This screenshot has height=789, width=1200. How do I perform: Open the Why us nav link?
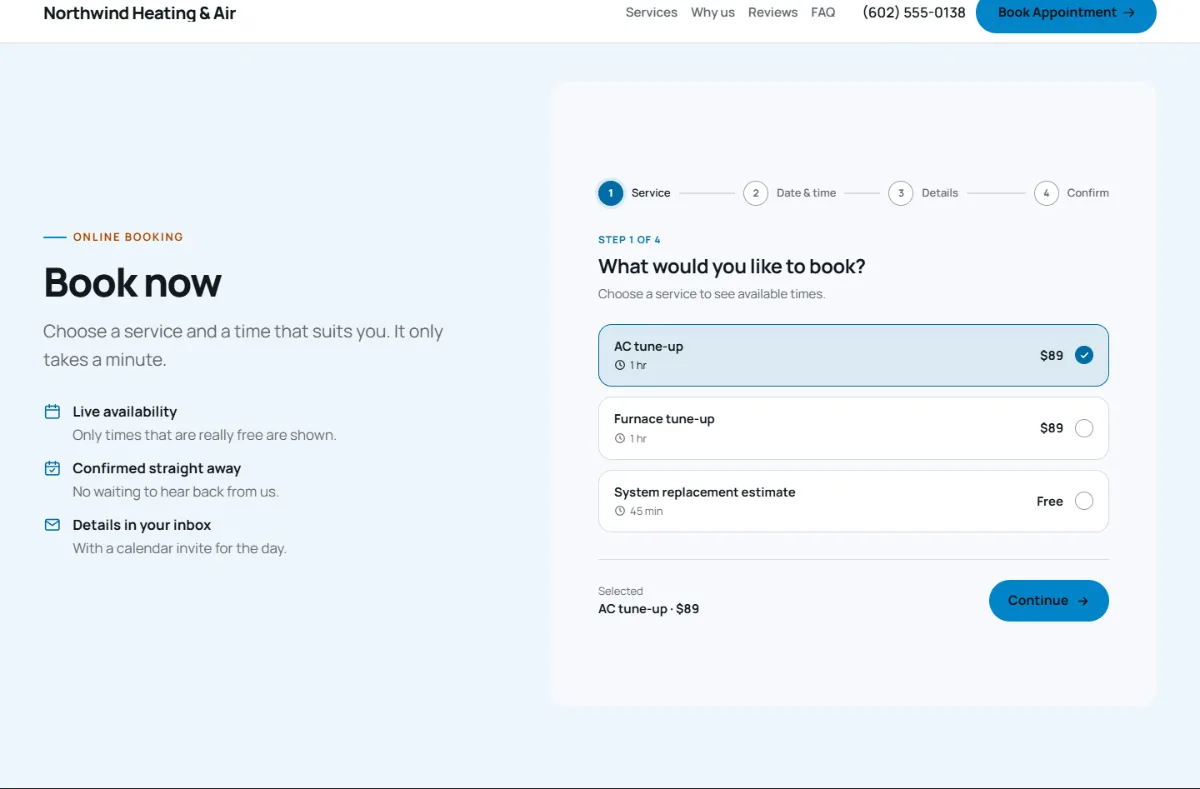pyautogui.click(x=713, y=13)
